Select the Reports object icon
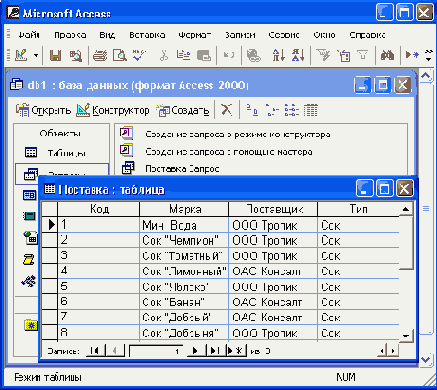The height and width of the screenshot is (390, 437). [x=29, y=216]
